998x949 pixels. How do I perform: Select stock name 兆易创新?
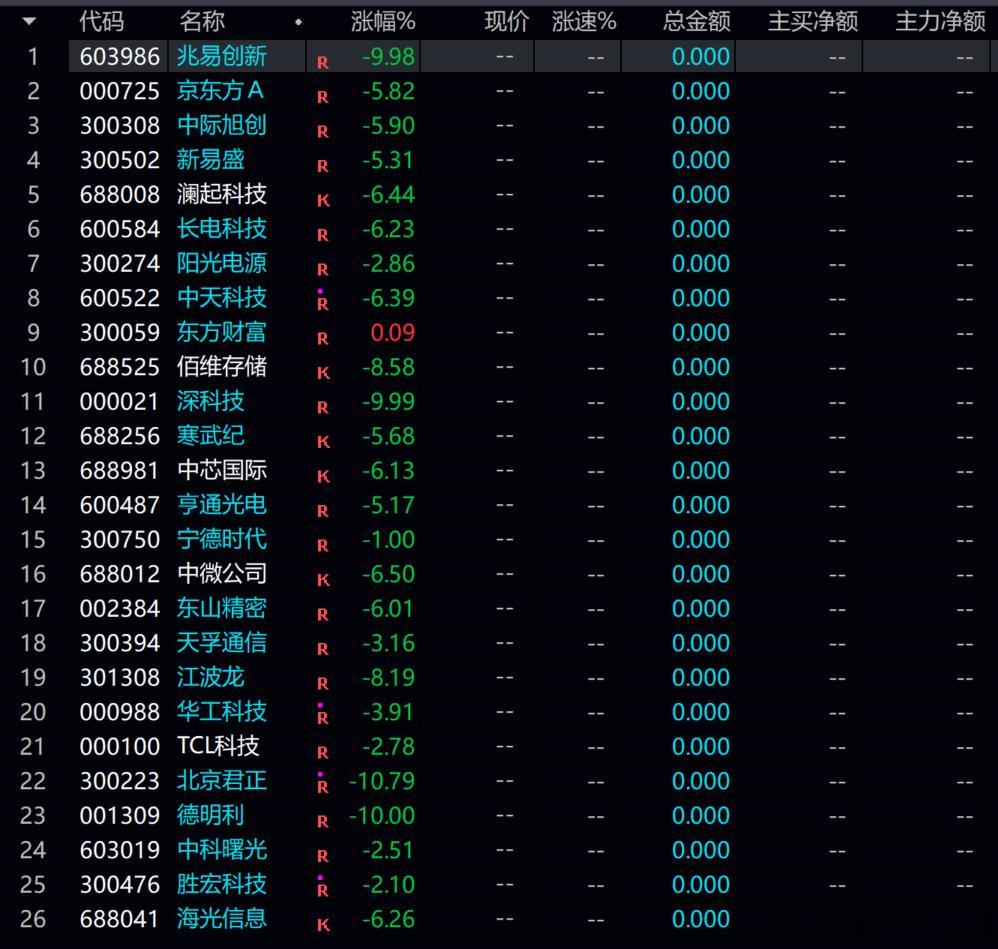[x=221, y=57]
